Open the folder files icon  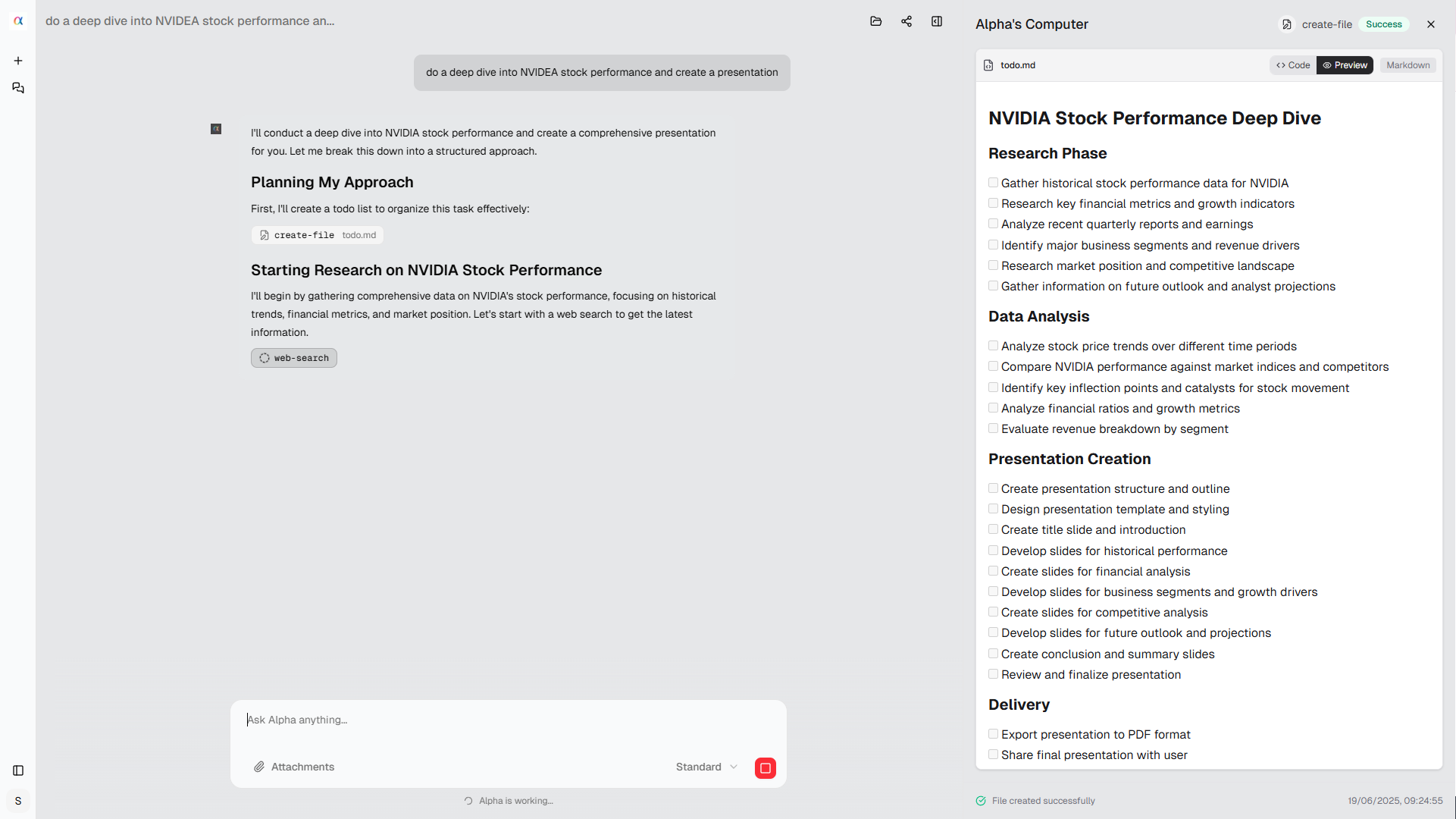pyautogui.click(x=876, y=21)
